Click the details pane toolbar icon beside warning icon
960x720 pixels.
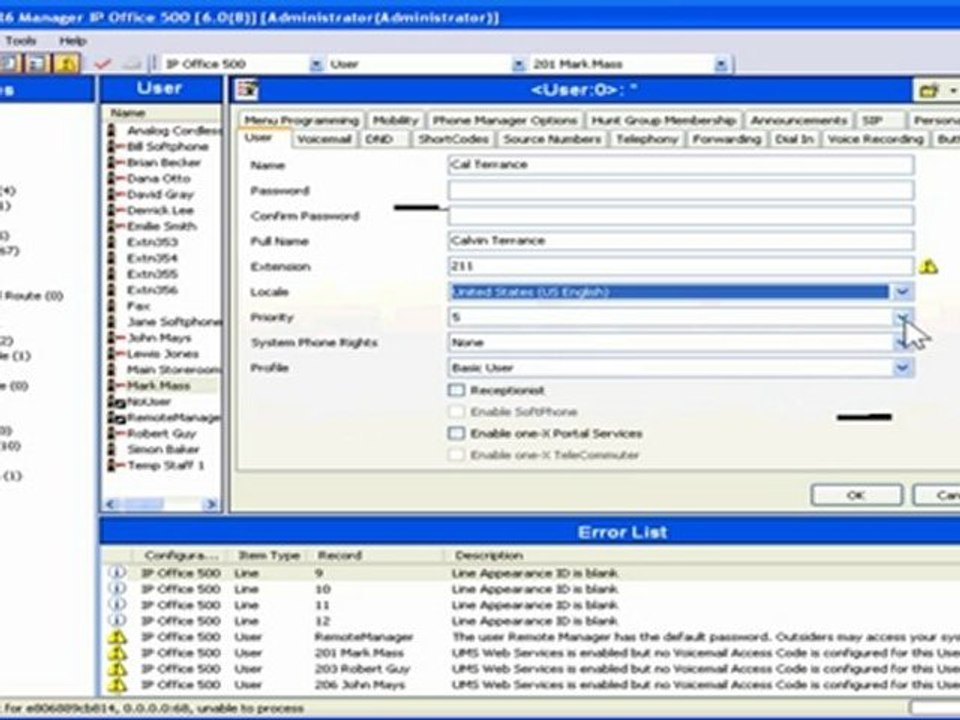tap(37, 63)
